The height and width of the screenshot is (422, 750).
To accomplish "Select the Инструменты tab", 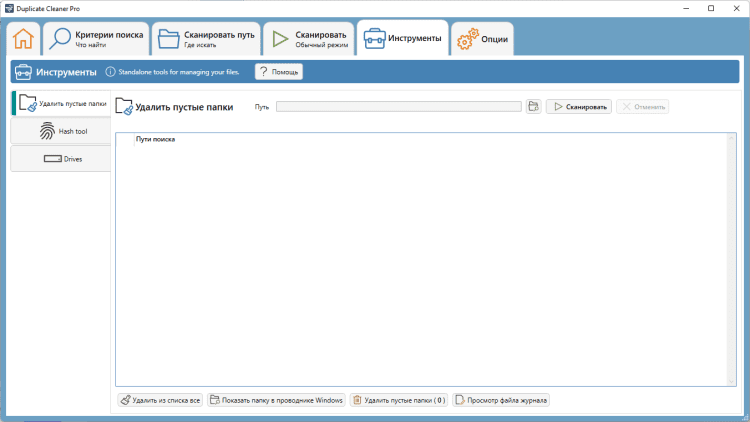I will (403, 38).
